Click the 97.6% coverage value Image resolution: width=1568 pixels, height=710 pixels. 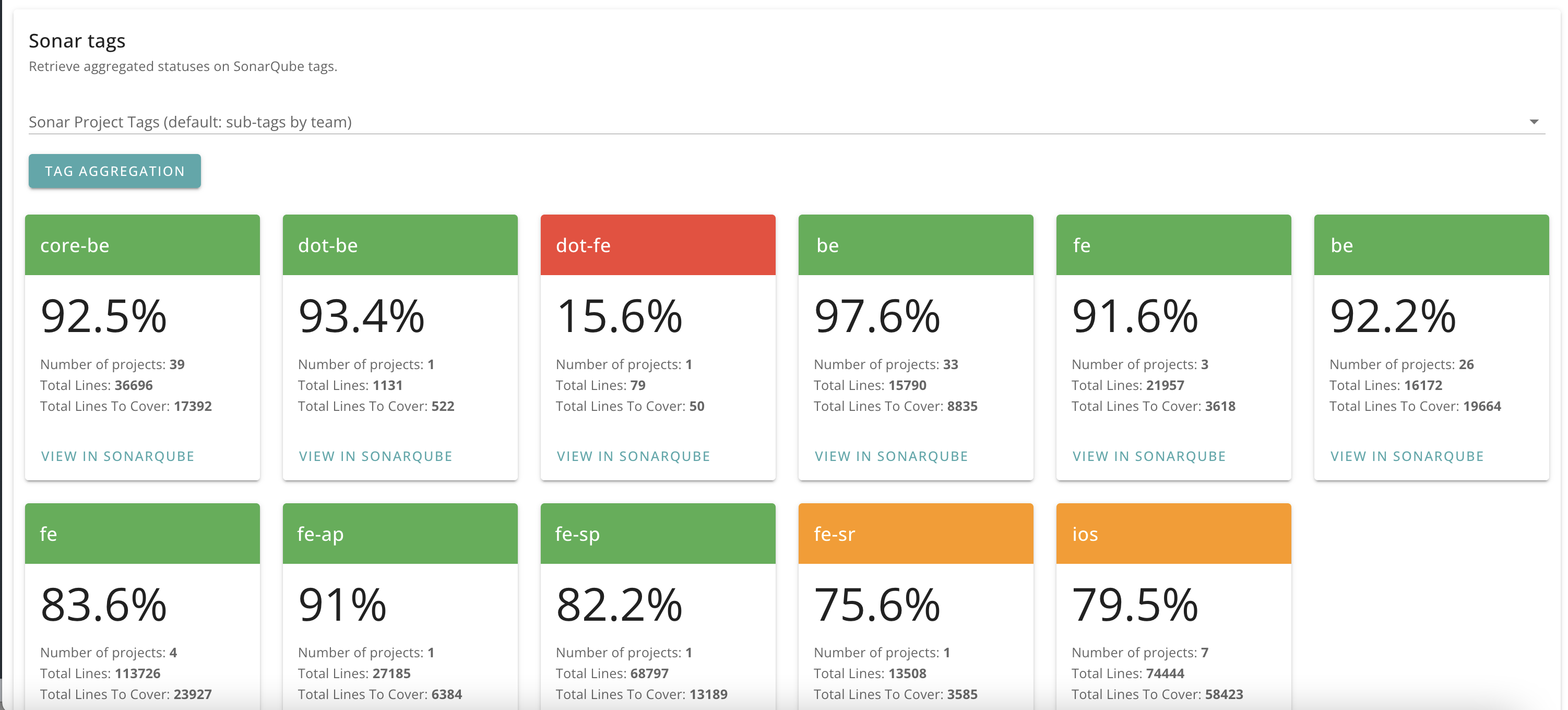click(877, 316)
